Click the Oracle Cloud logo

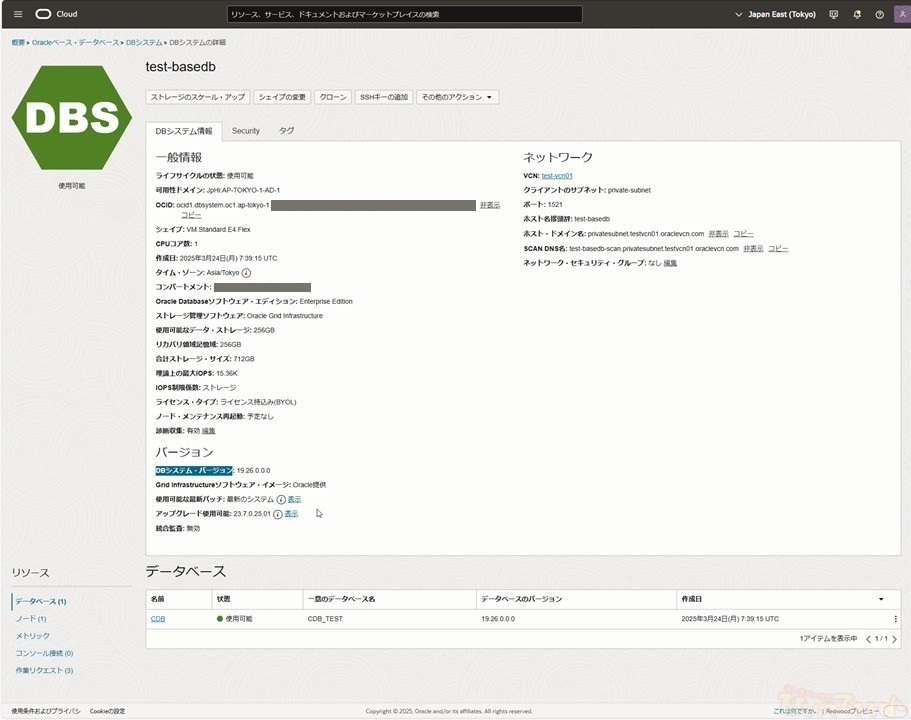(56, 14)
